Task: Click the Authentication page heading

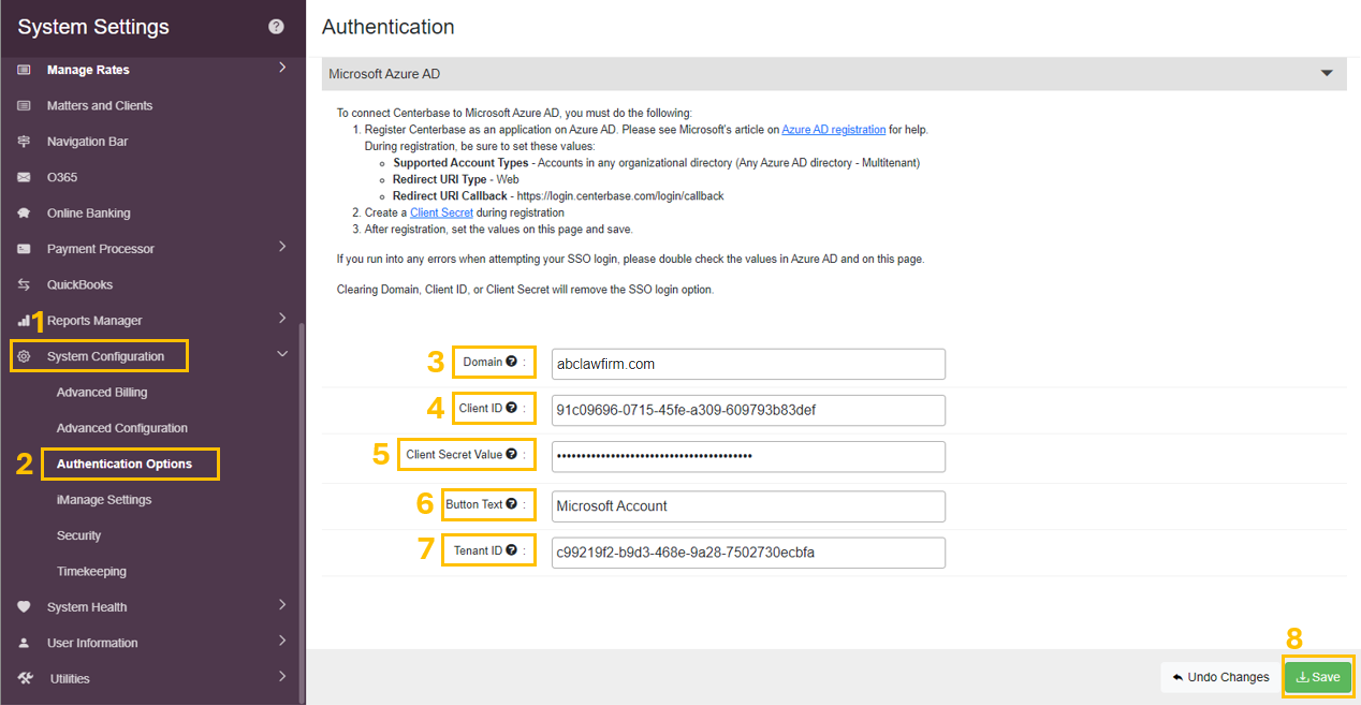Action: pos(388,27)
